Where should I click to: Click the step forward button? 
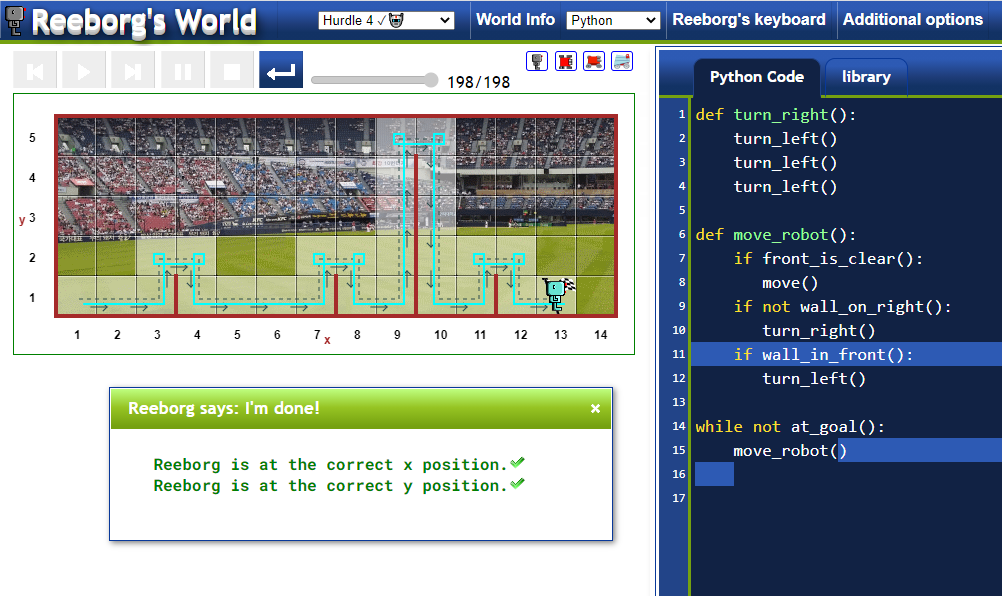(133, 70)
